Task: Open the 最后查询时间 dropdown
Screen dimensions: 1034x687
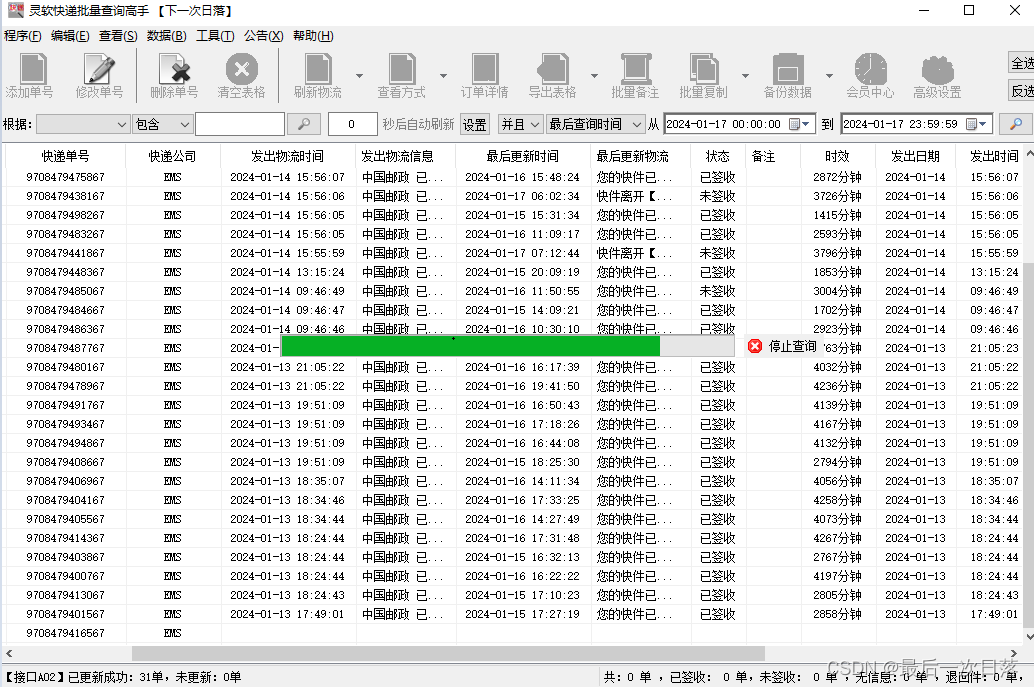Action: click(x=595, y=124)
